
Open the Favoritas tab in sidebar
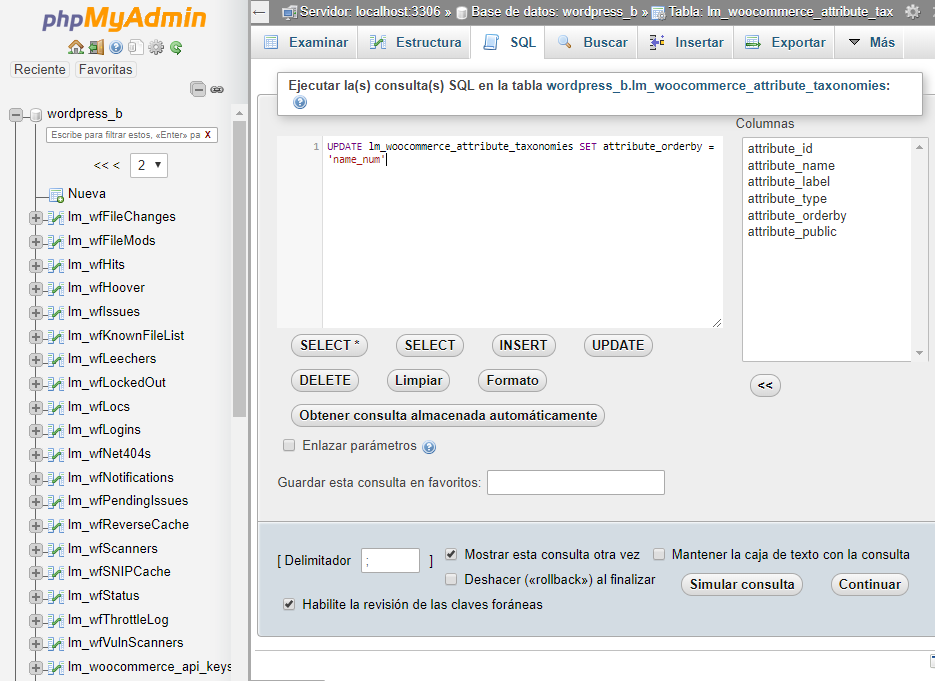(106, 70)
